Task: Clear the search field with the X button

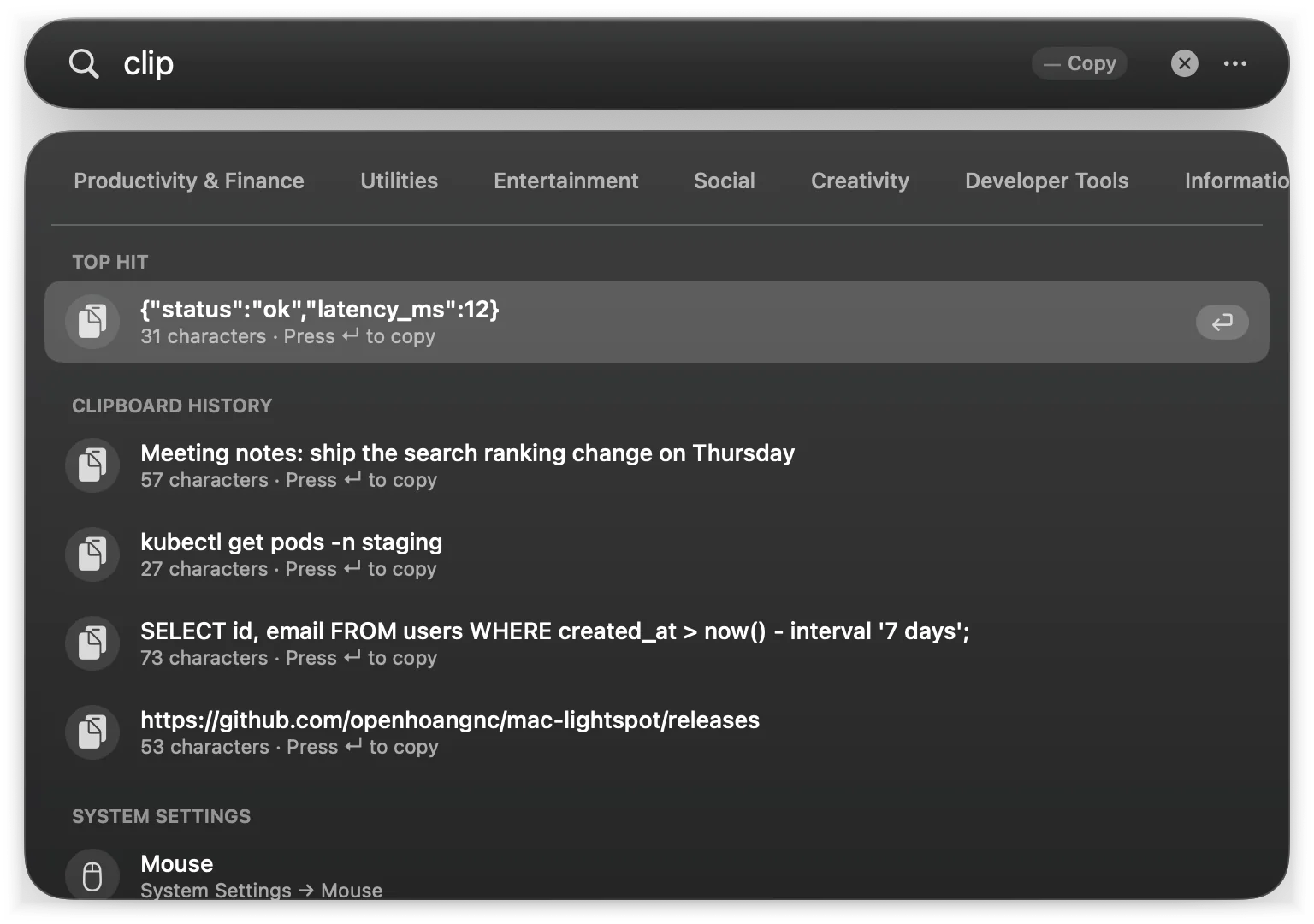Action: pyautogui.click(x=1184, y=63)
